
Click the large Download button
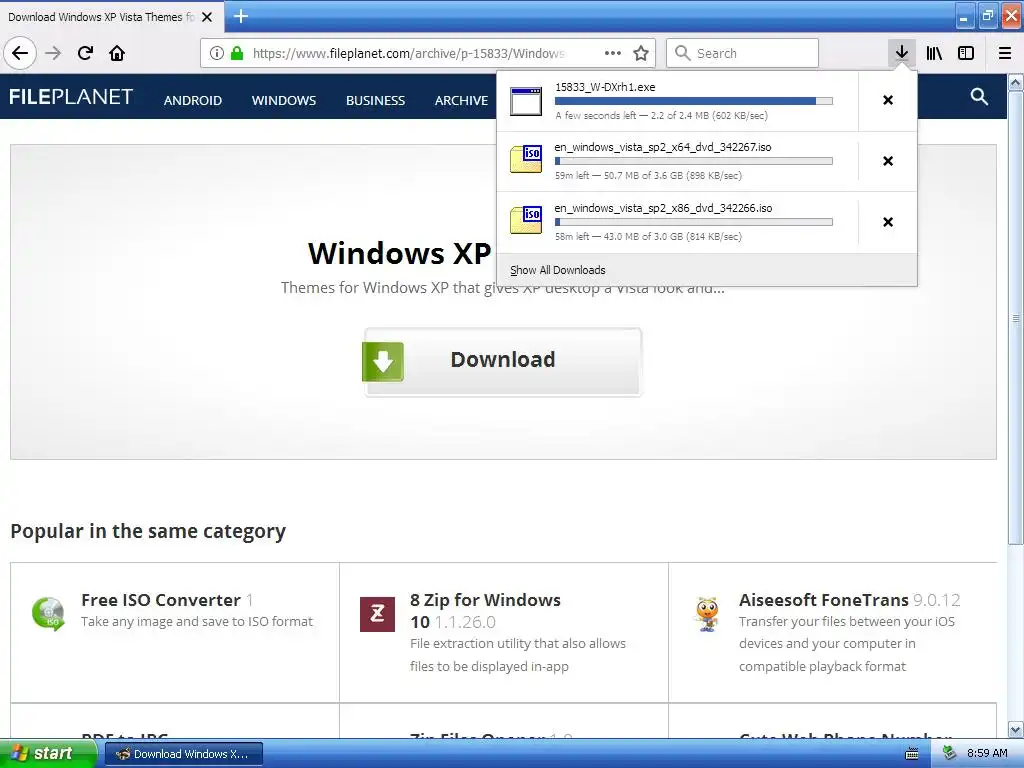[x=503, y=361]
